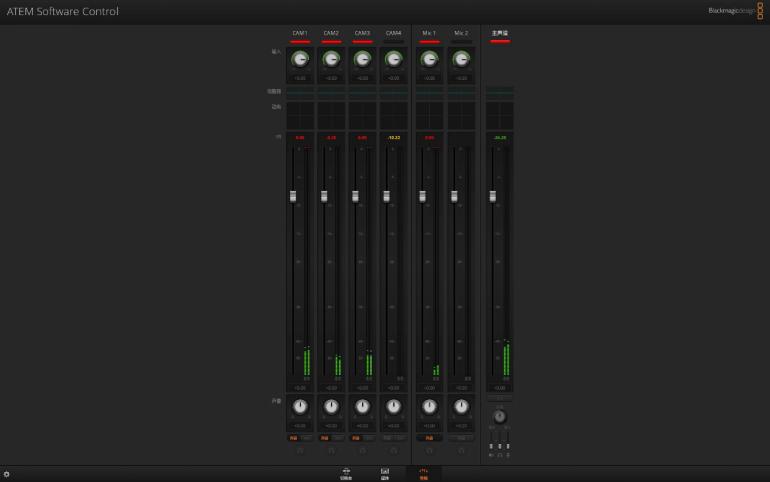Toggle the Mic 1 ON button

click(x=429, y=438)
